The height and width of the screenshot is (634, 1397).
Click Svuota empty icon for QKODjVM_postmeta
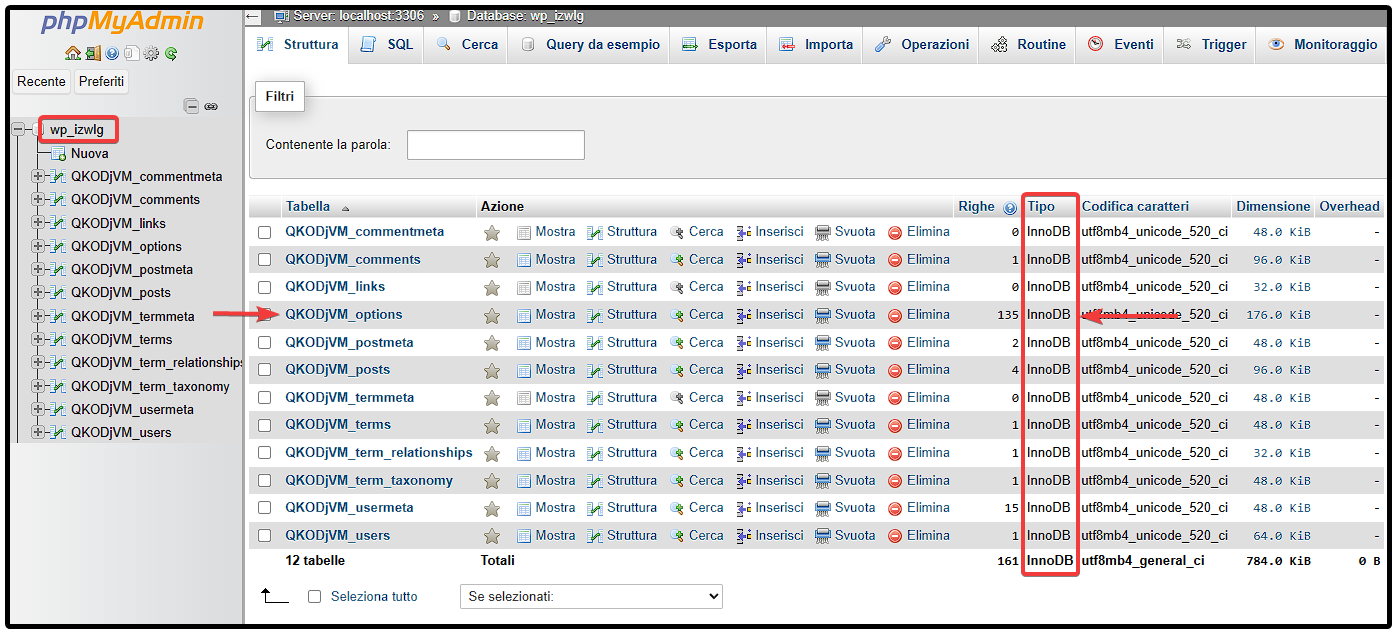tap(823, 343)
